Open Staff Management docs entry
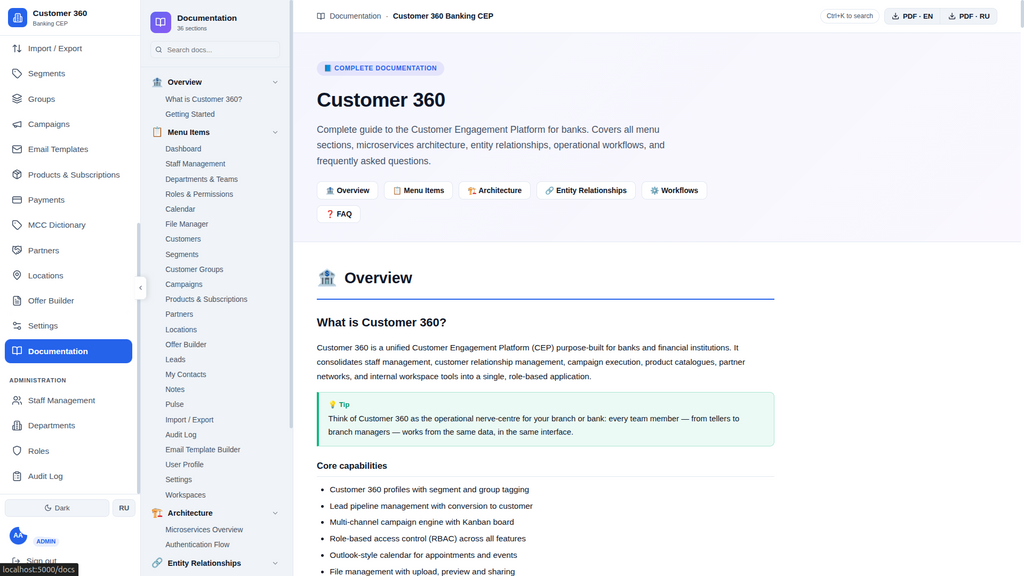Screen dimensions: 1024x576 tap(195, 164)
